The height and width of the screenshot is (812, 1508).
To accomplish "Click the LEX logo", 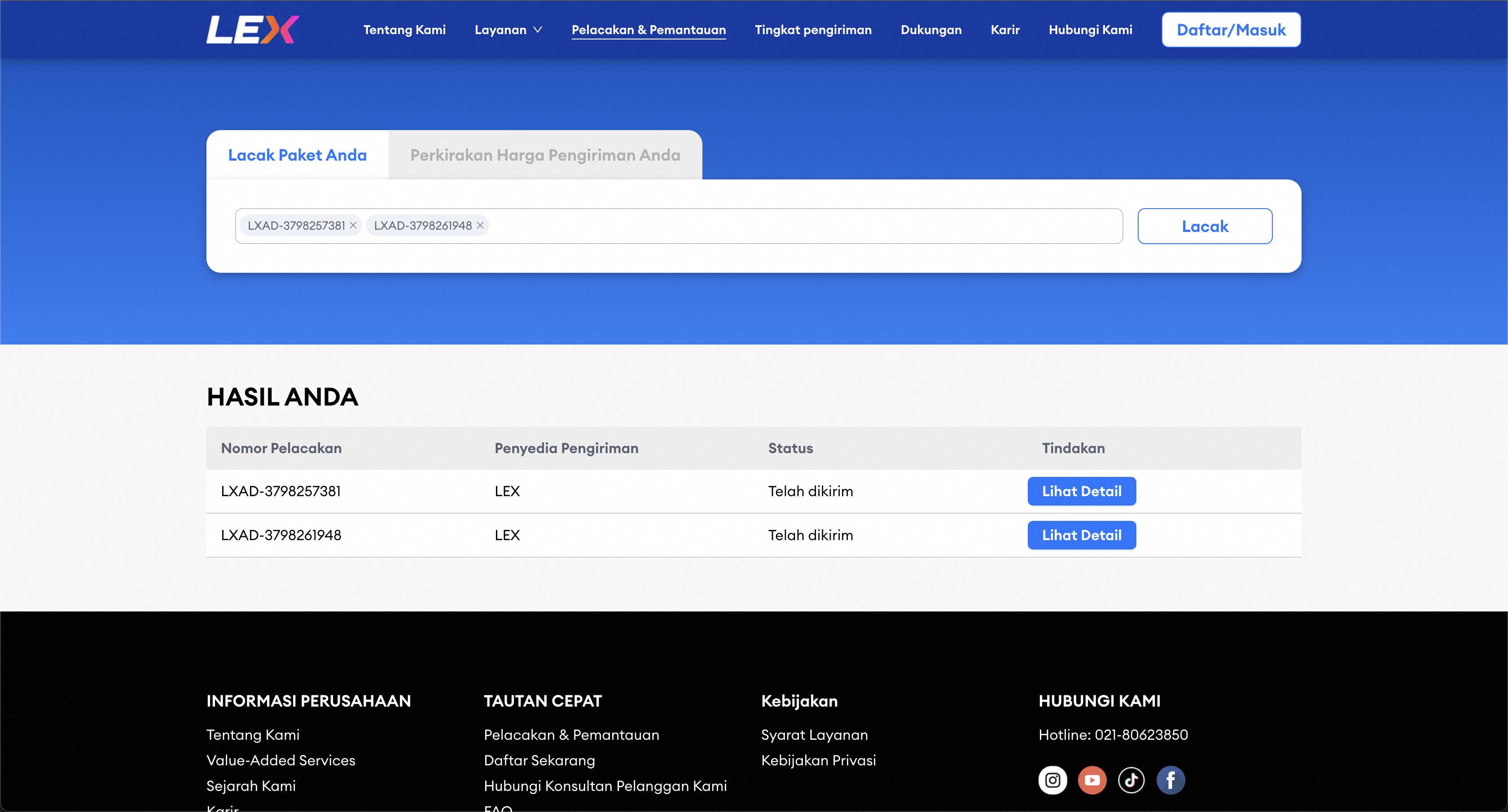I will 252,29.
